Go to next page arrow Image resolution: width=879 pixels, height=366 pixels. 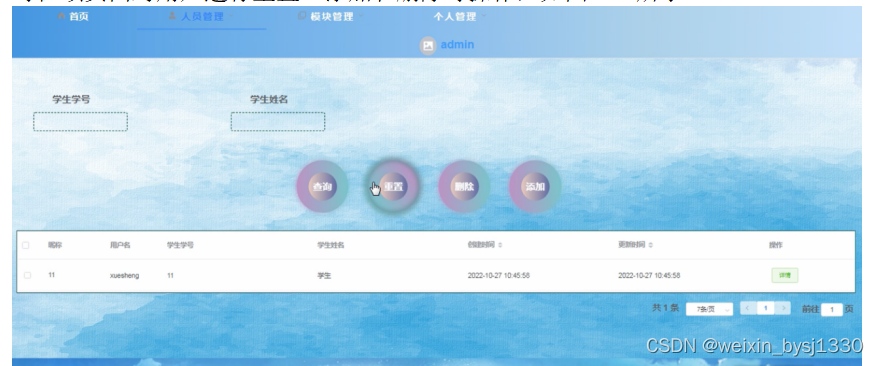pos(783,308)
